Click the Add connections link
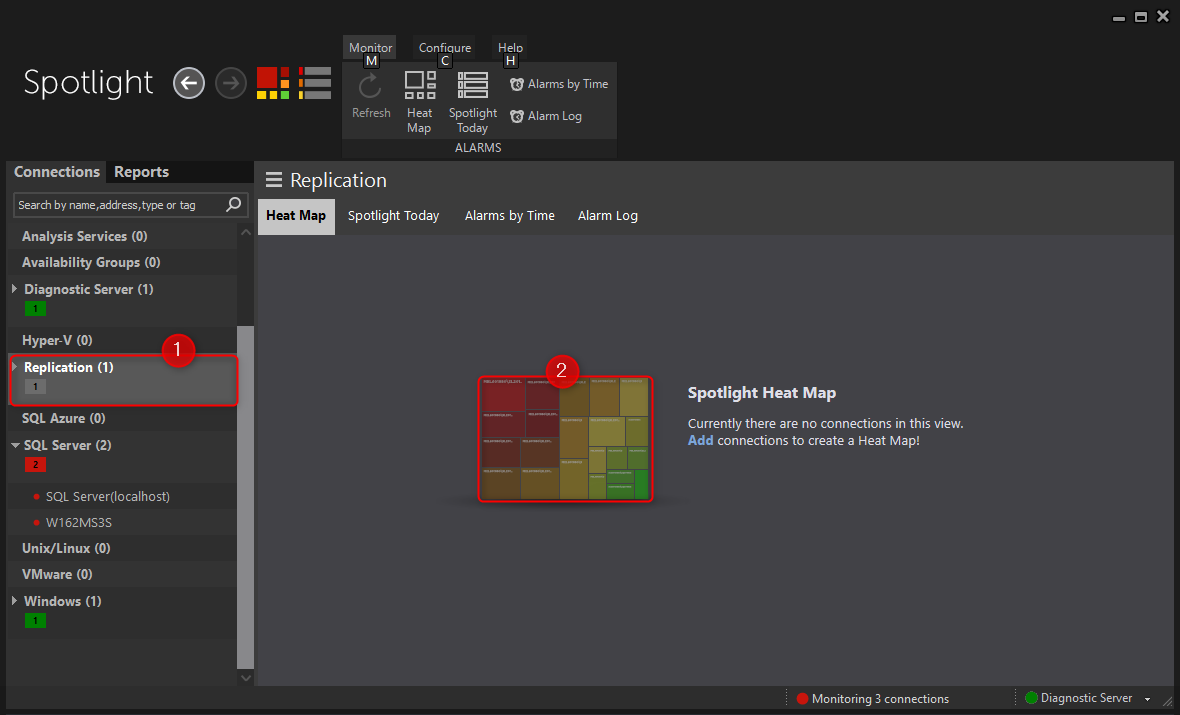Screen dimensions: 1180x715 click(700, 441)
